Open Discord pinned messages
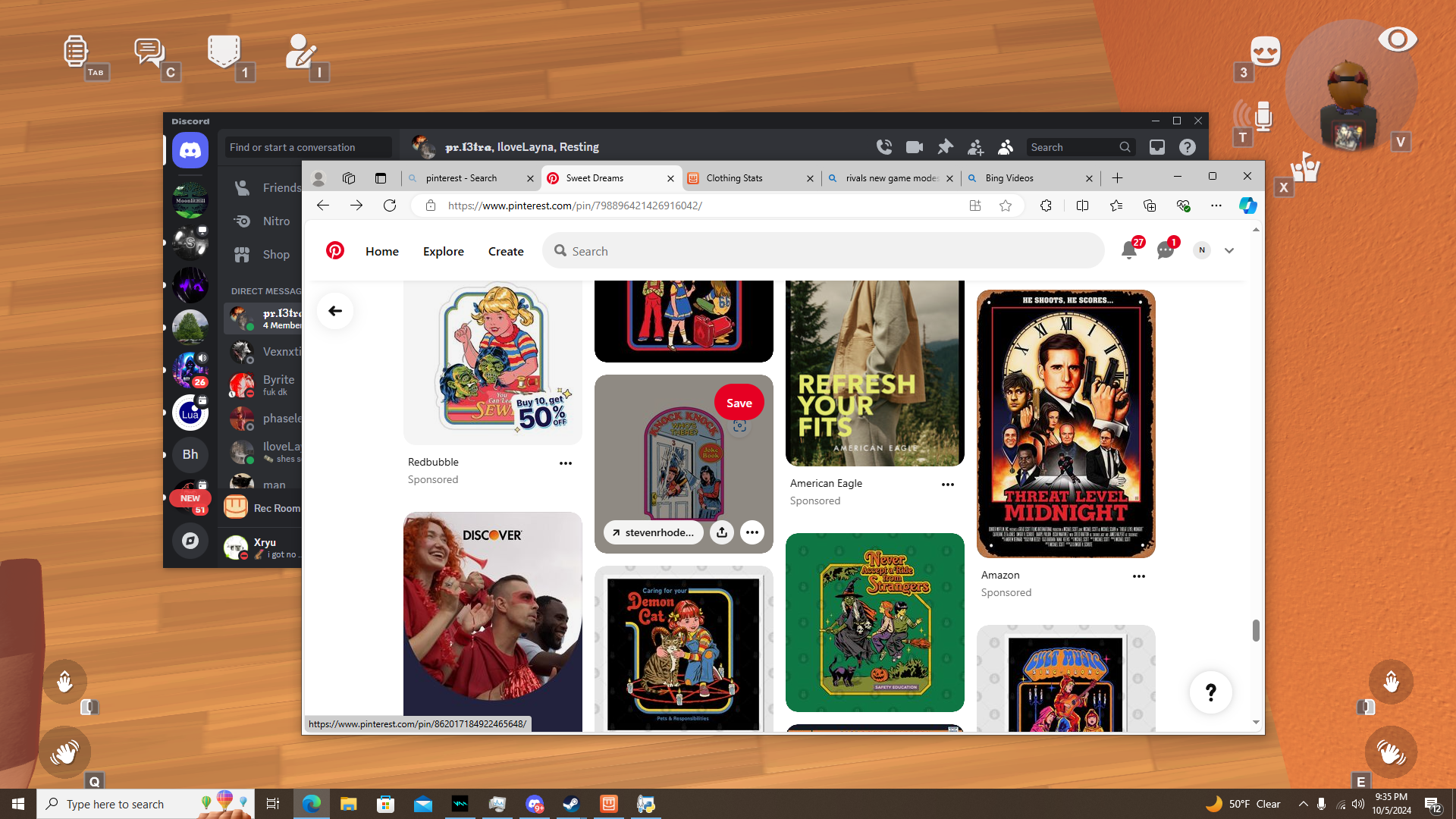 (x=945, y=147)
